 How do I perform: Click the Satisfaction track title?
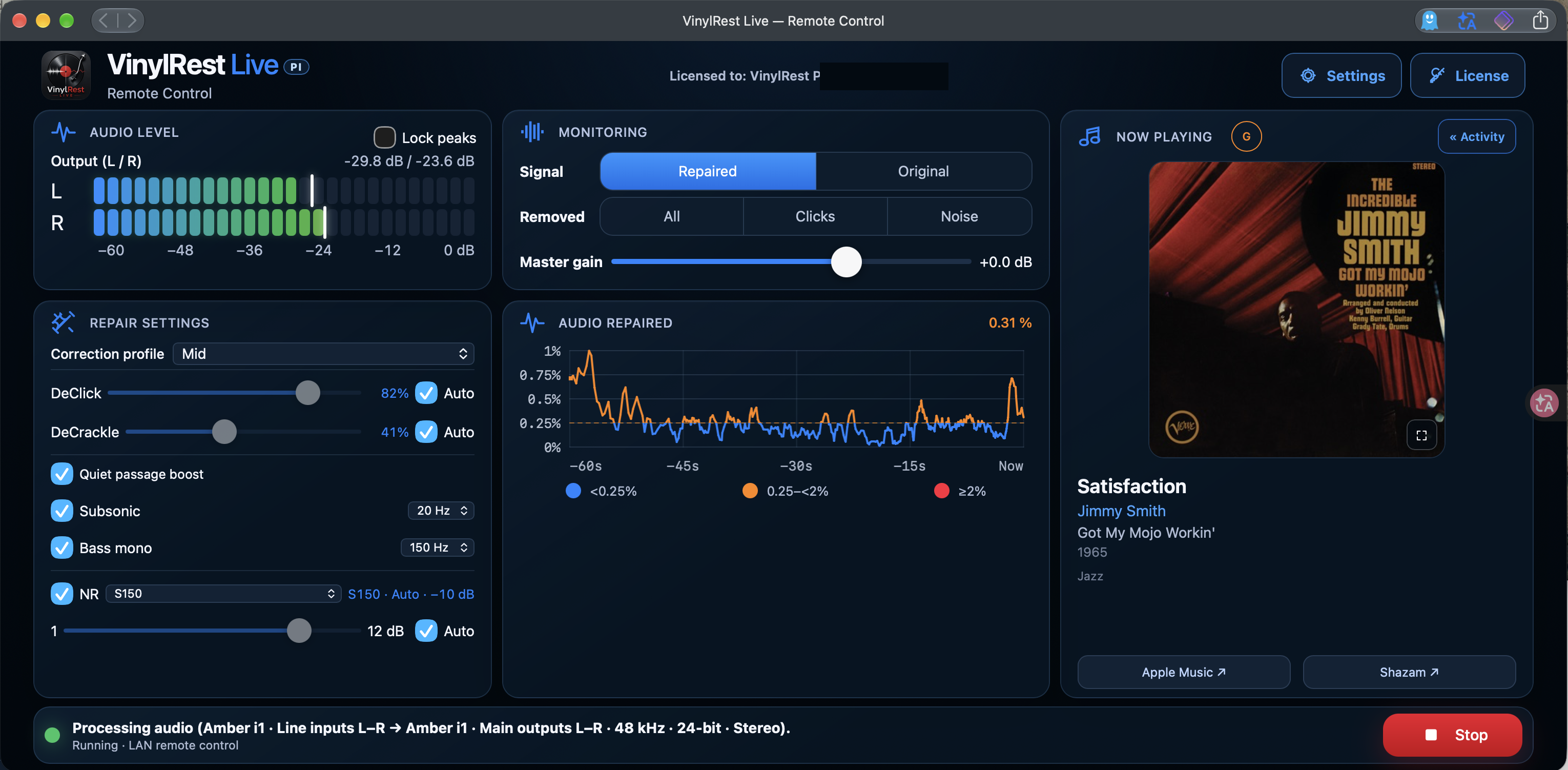pos(1131,485)
